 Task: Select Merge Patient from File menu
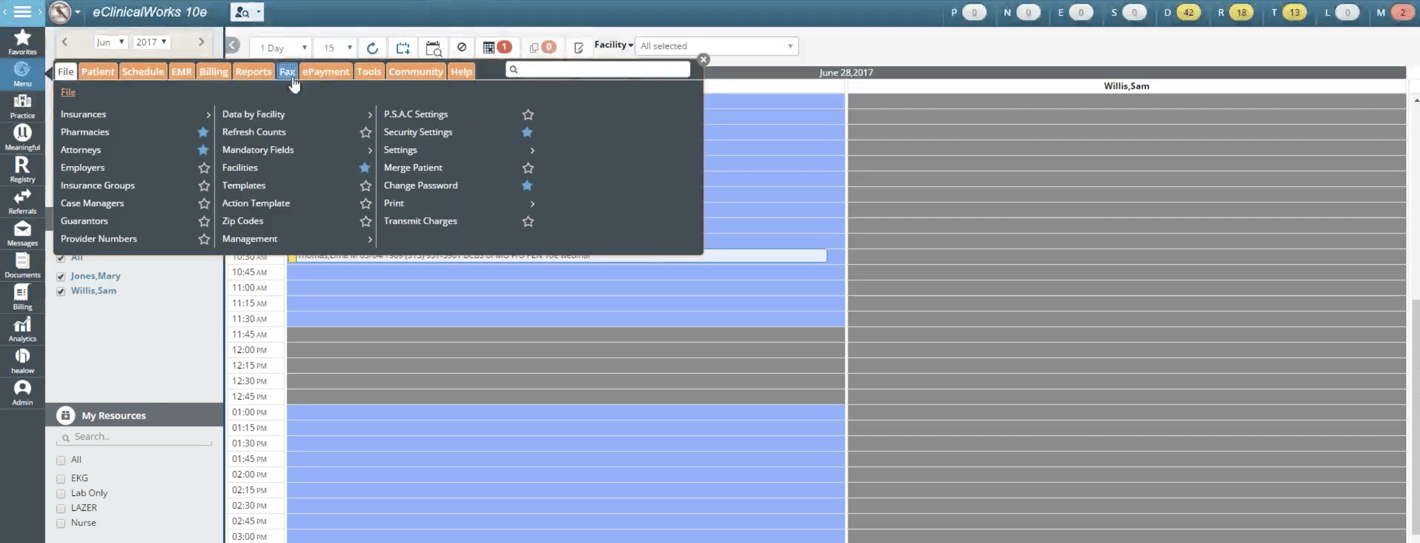coord(413,168)
